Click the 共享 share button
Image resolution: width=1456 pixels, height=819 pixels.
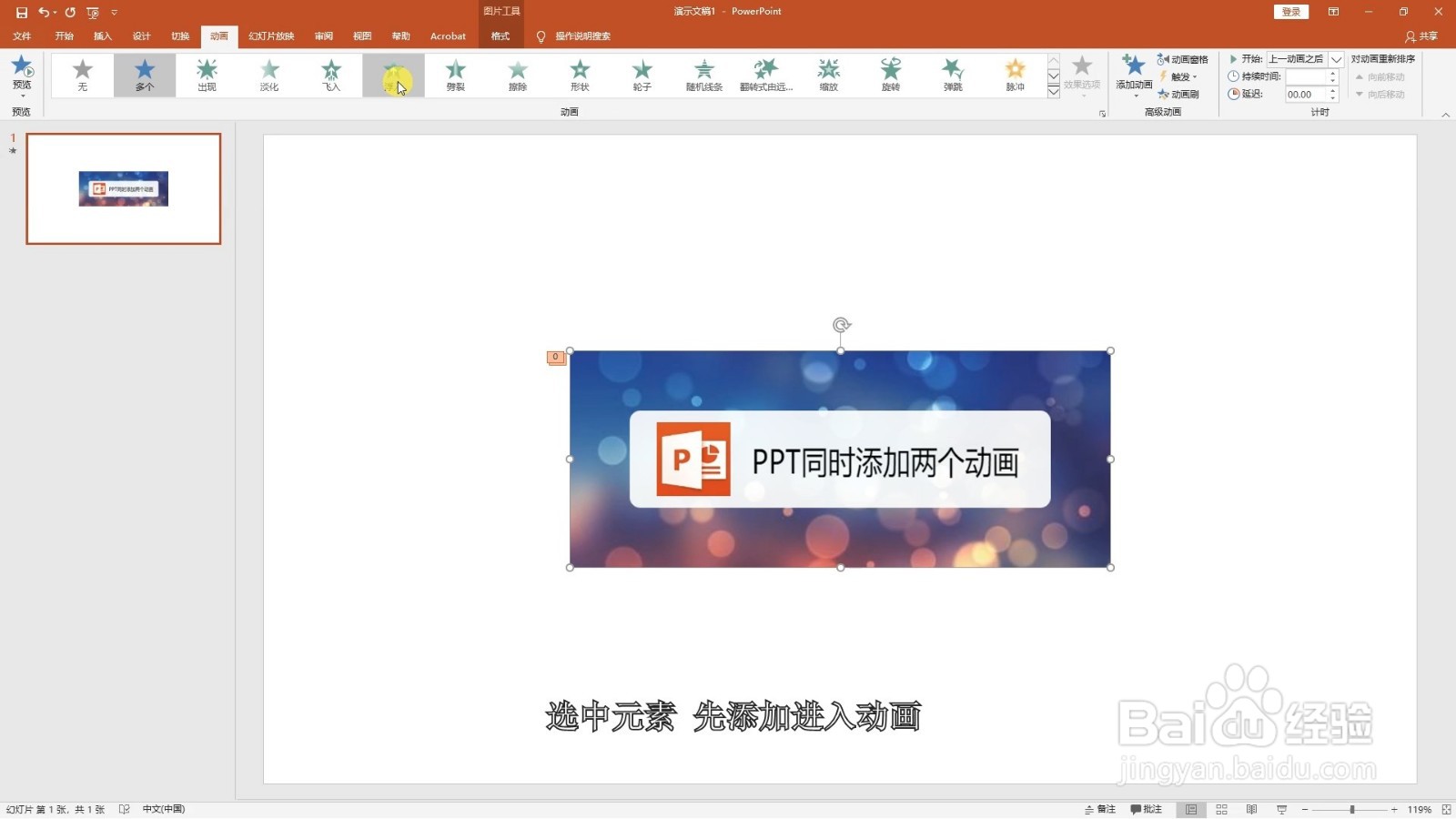[1421, 36]
